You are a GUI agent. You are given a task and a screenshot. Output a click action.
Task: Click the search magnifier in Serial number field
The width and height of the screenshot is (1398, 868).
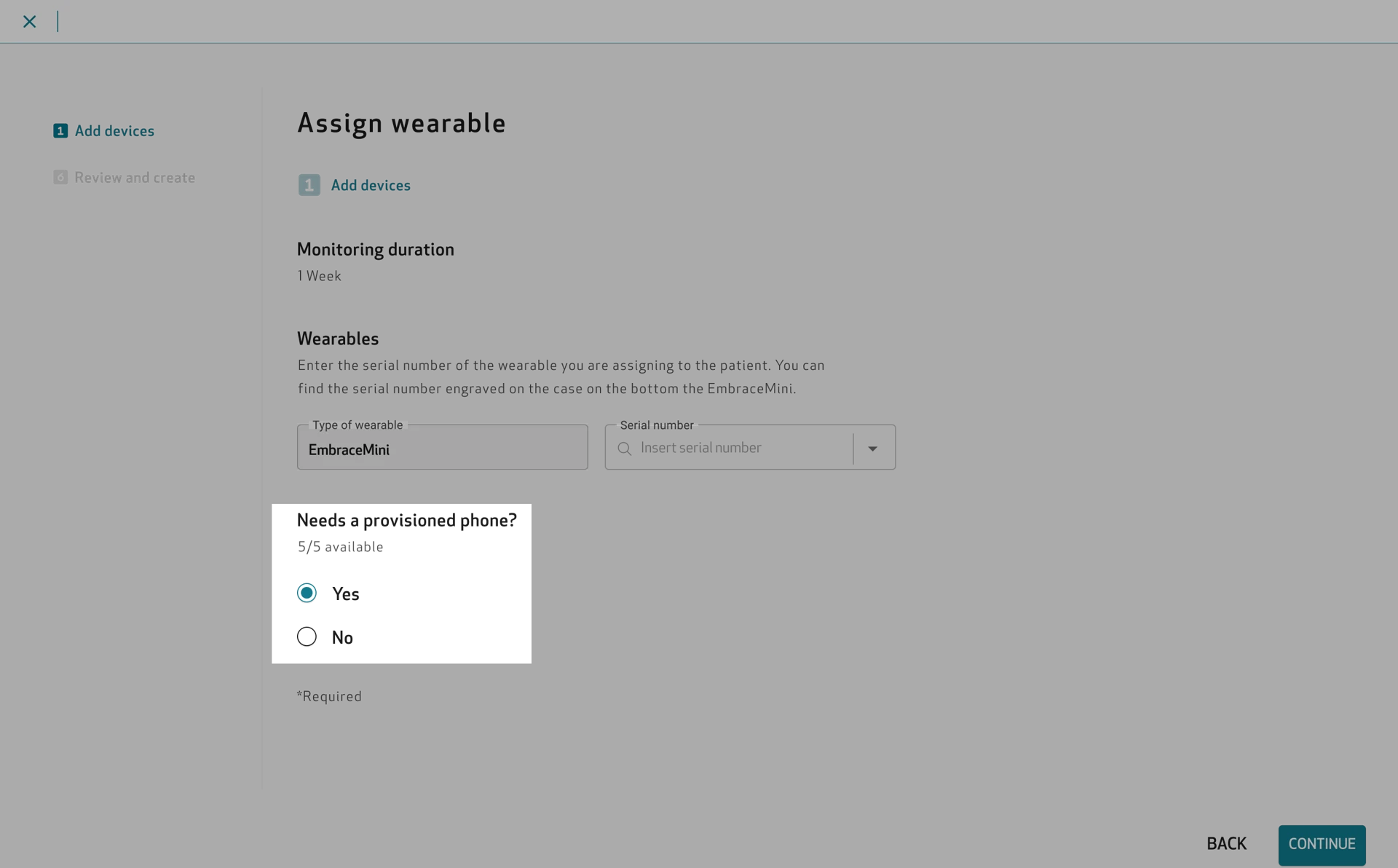[x=624, y=449]
